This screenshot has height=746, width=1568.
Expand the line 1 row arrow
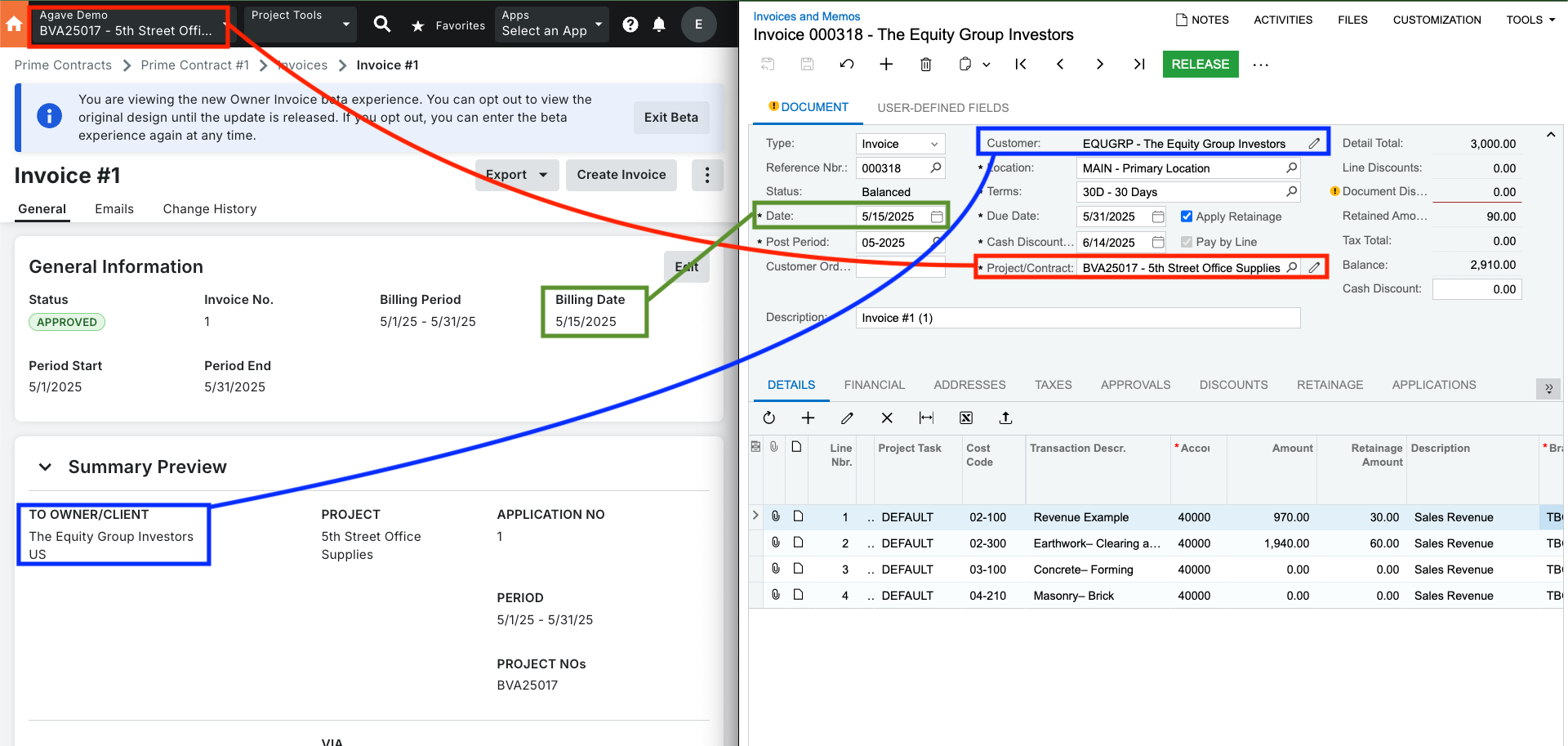click(x=755, y=516)
